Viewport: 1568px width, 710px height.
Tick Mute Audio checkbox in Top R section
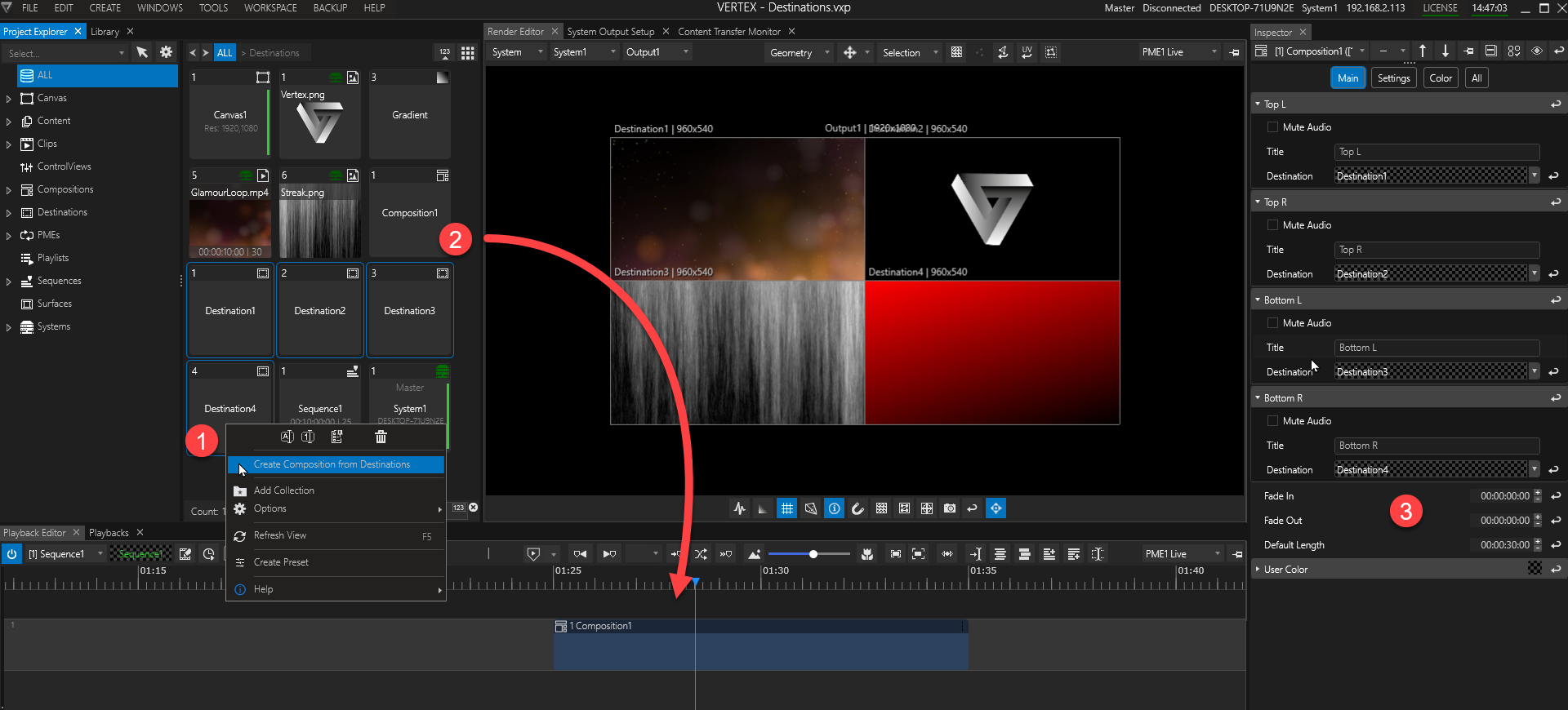(1272, 225)
